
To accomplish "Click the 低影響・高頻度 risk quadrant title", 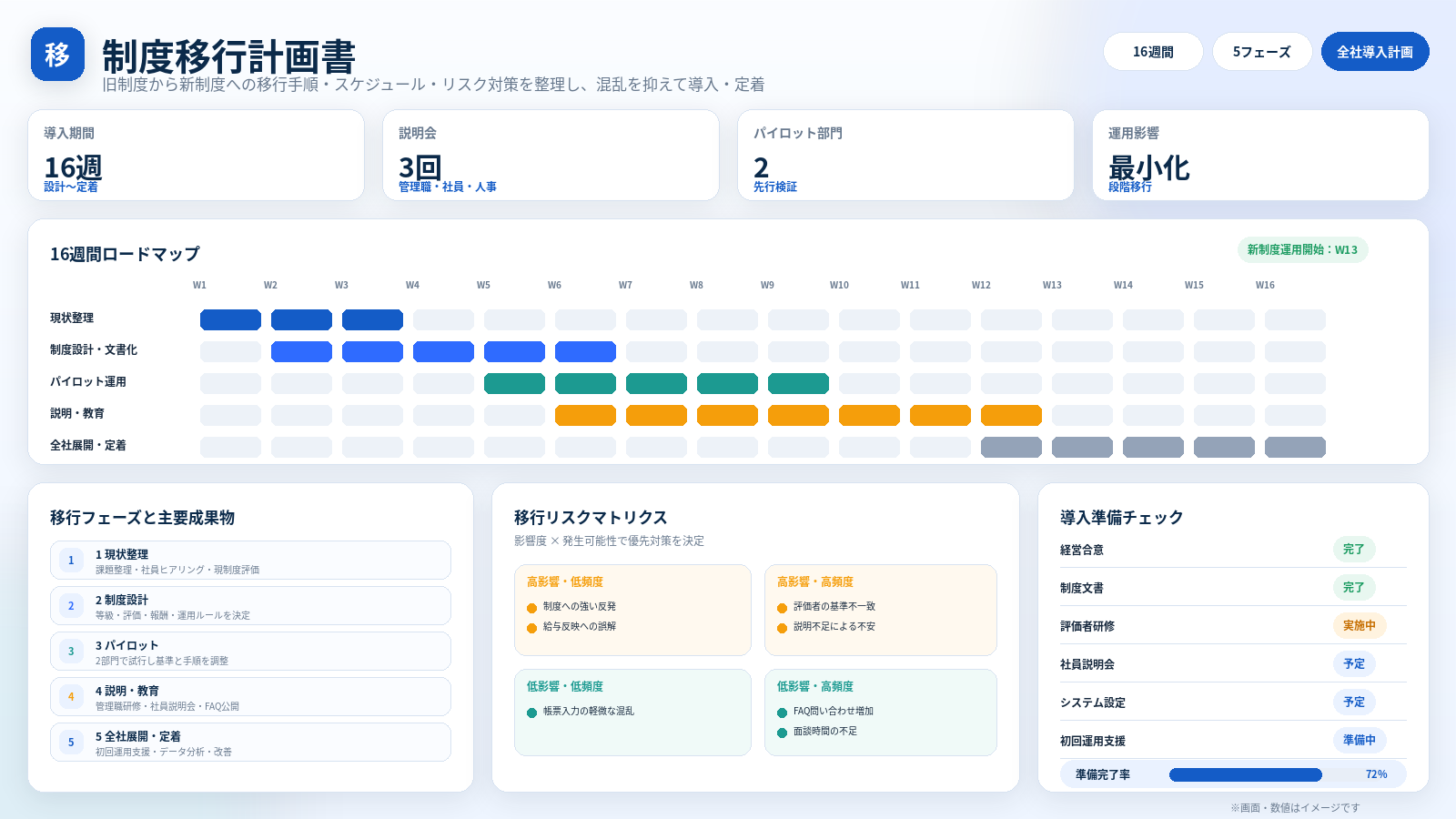I will tap(815, 686).
